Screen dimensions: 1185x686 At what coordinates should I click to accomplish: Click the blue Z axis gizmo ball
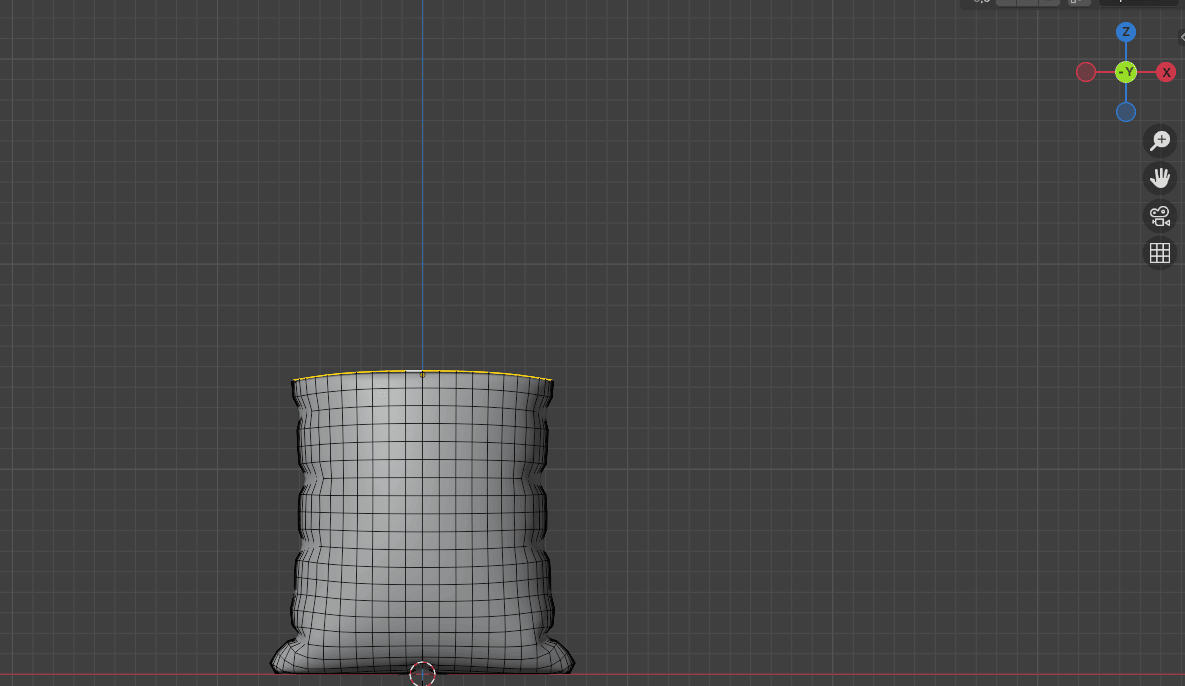(x=1126, y=32)
